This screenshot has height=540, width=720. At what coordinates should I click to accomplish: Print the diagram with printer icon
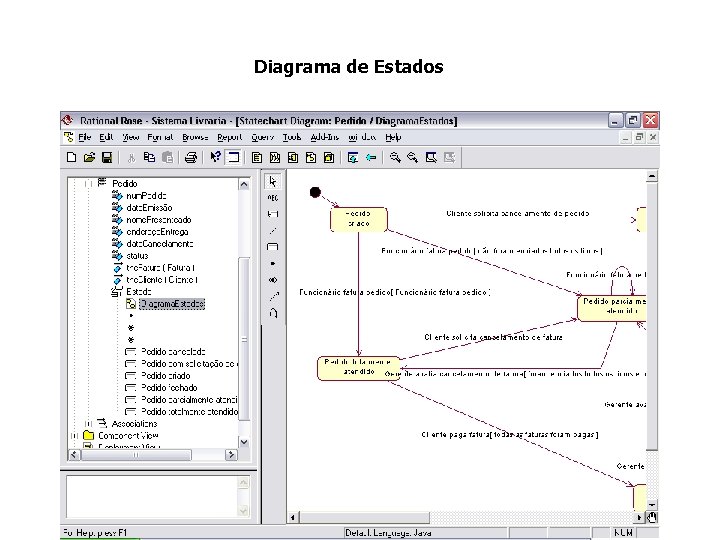(x=191, y=158)
